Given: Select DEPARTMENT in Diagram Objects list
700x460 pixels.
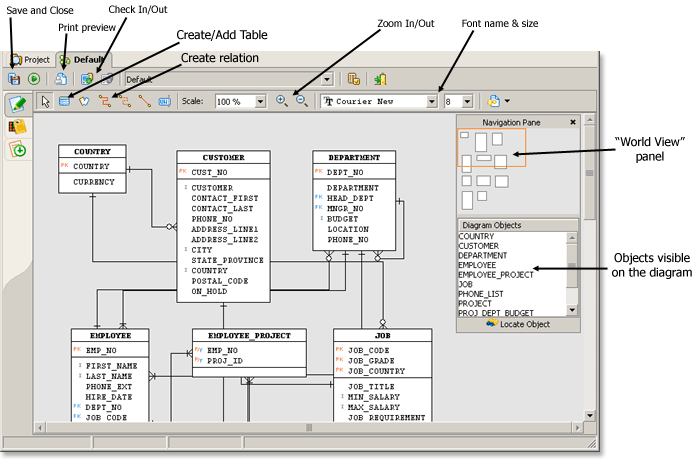Looking at the screenshot, I should (x=483, y=255).
